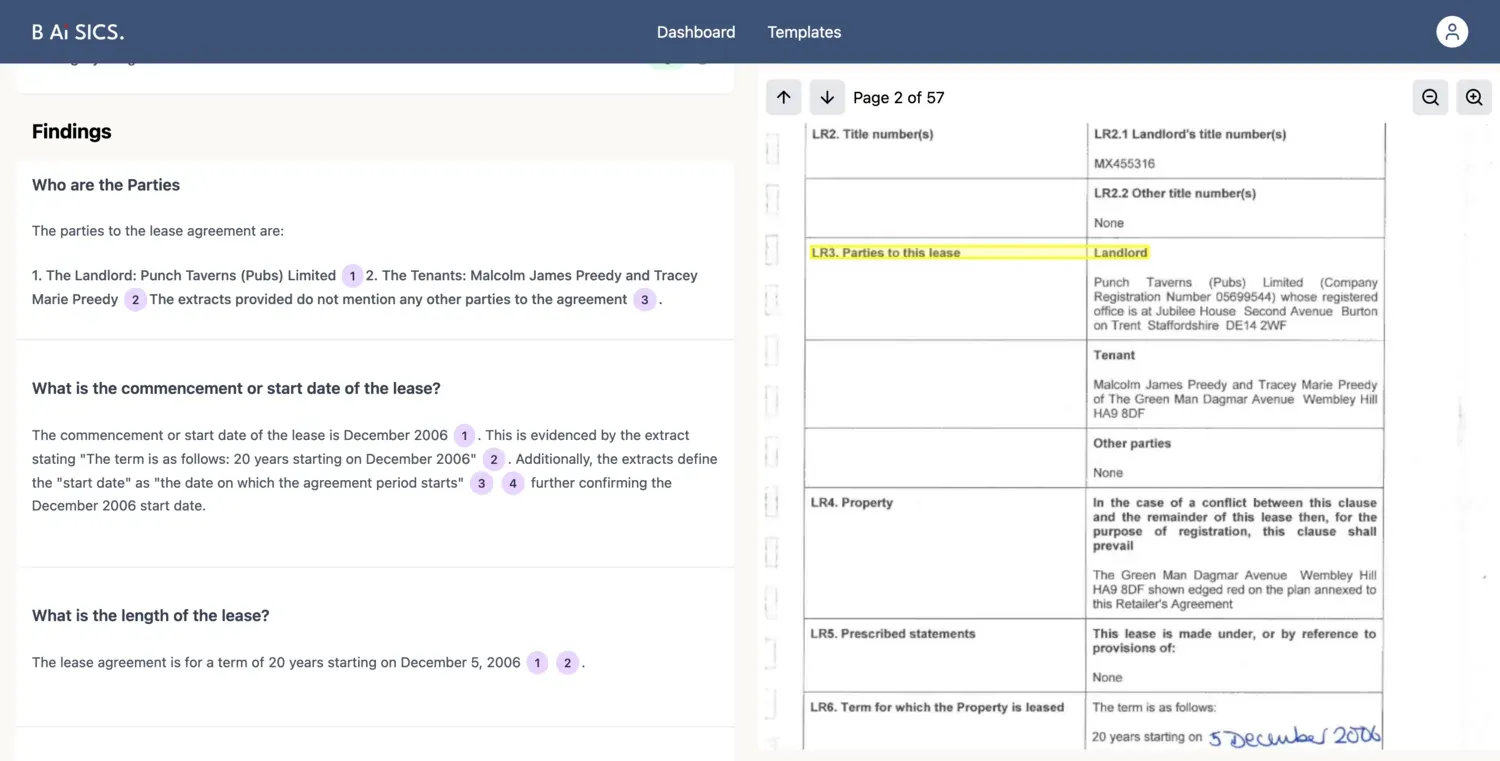Viewport: 1500px width, 761px height.
Task: Open citation 1 in the lease length answer
Action: coord(537,662)
